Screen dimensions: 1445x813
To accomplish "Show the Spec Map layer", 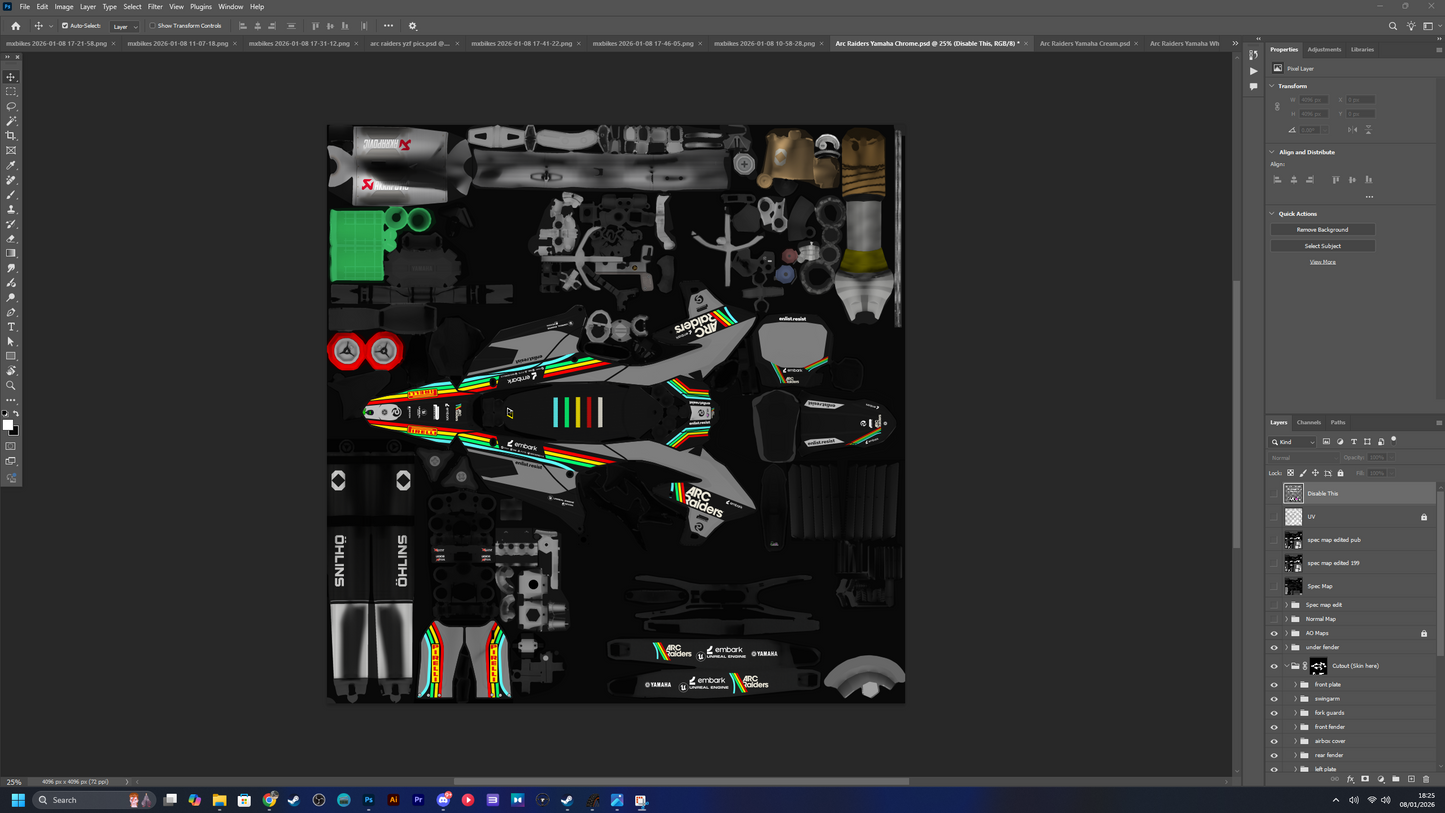I will point(1274,586).
